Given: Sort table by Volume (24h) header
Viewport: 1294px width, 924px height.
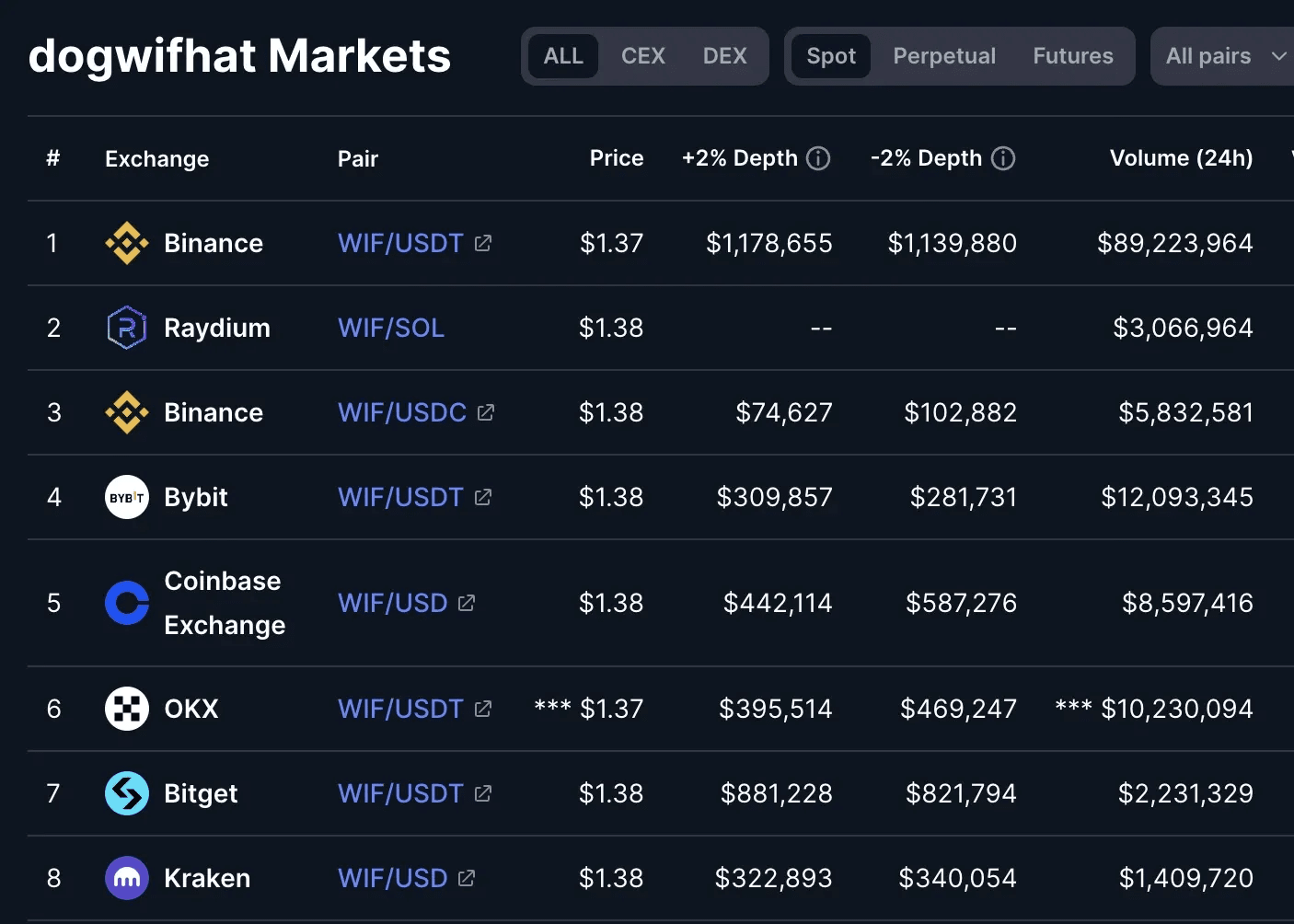Looking at the screenshot, I should (1181, 158).
